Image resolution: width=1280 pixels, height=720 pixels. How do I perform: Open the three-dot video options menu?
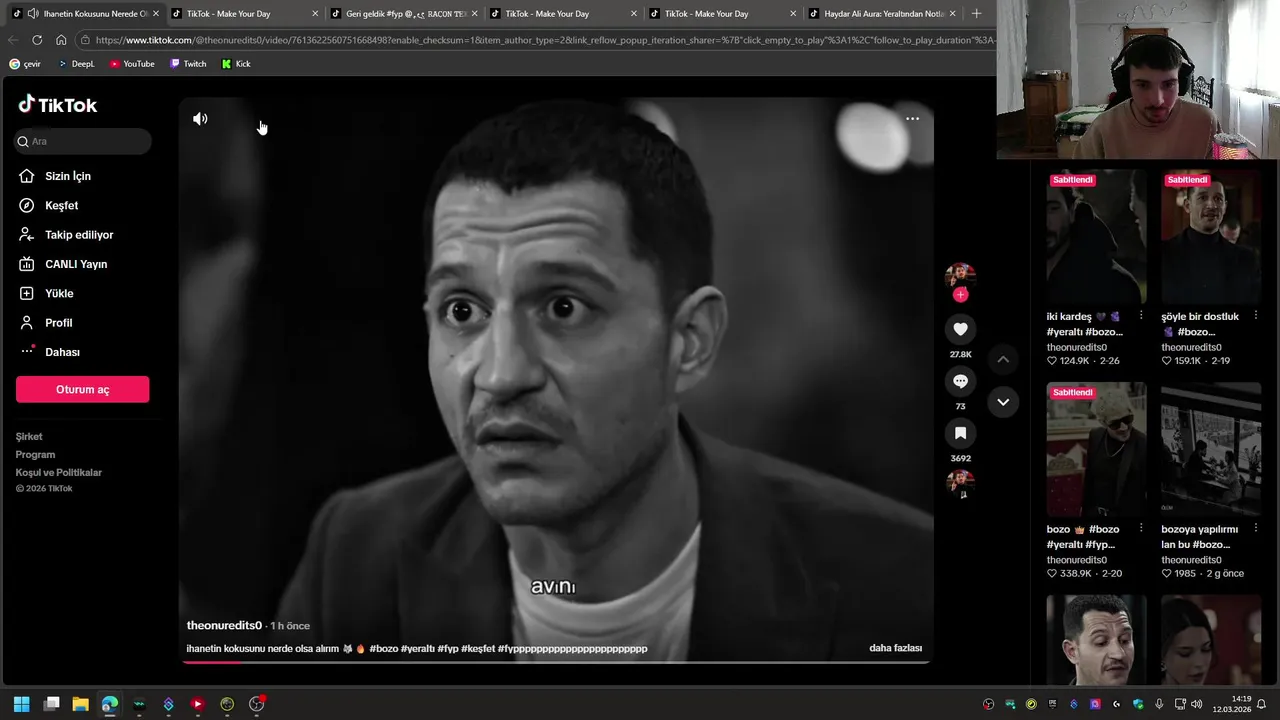[x=912, y=118]
